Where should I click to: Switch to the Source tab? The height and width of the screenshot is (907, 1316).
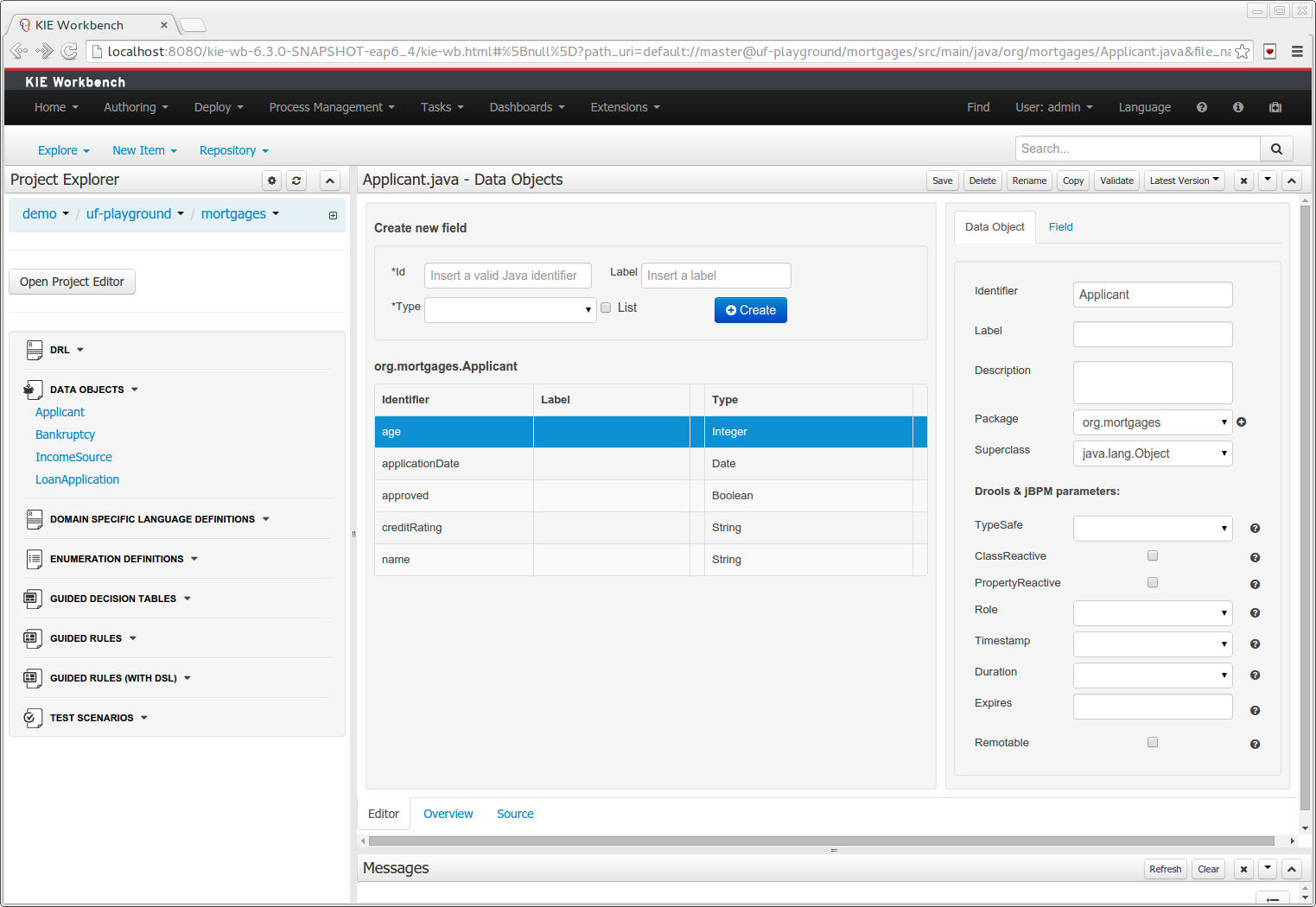click(515, 814)
